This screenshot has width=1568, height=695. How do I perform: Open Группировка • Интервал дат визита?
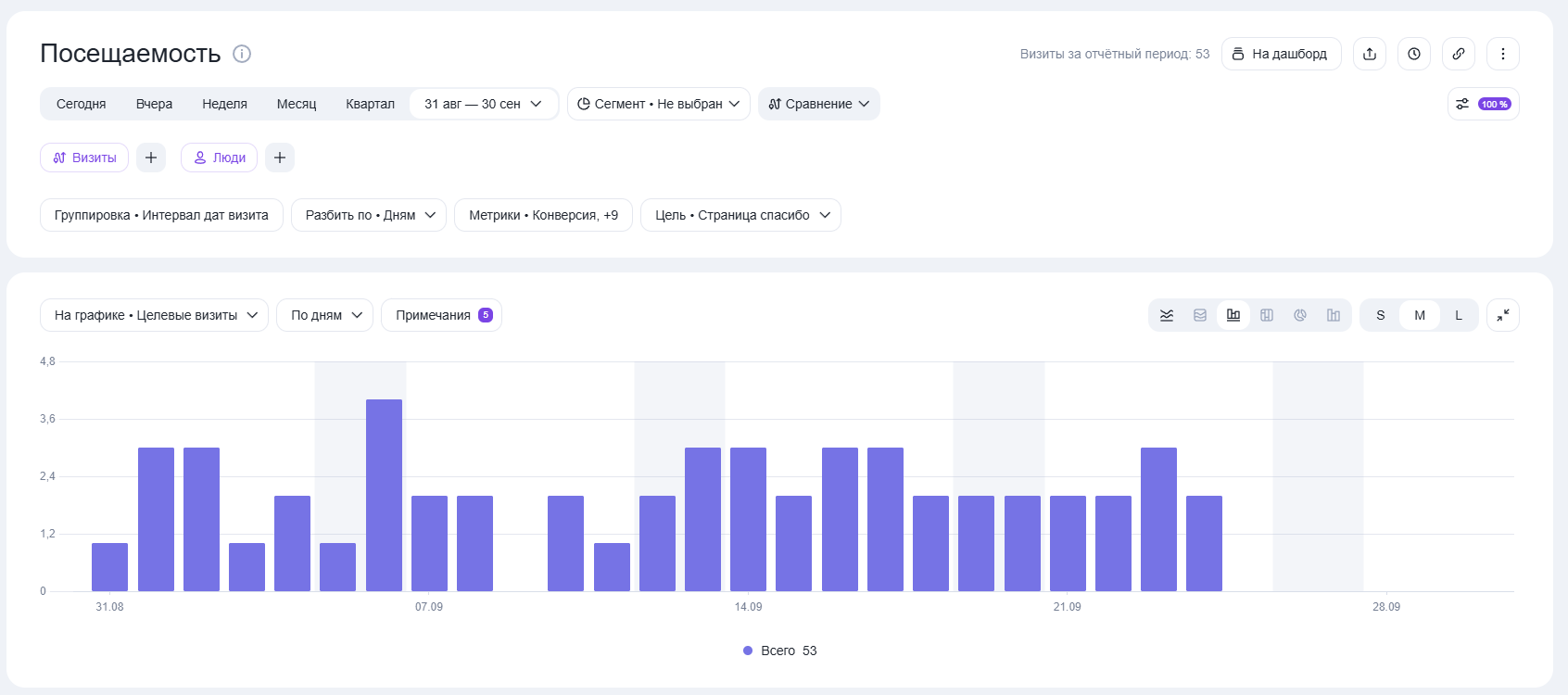(161, 215)
